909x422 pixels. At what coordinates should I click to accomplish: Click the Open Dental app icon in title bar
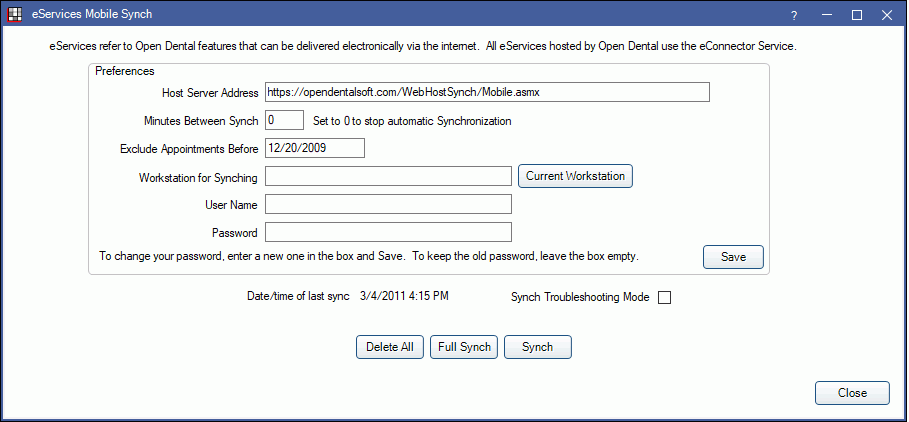[14, 14]
